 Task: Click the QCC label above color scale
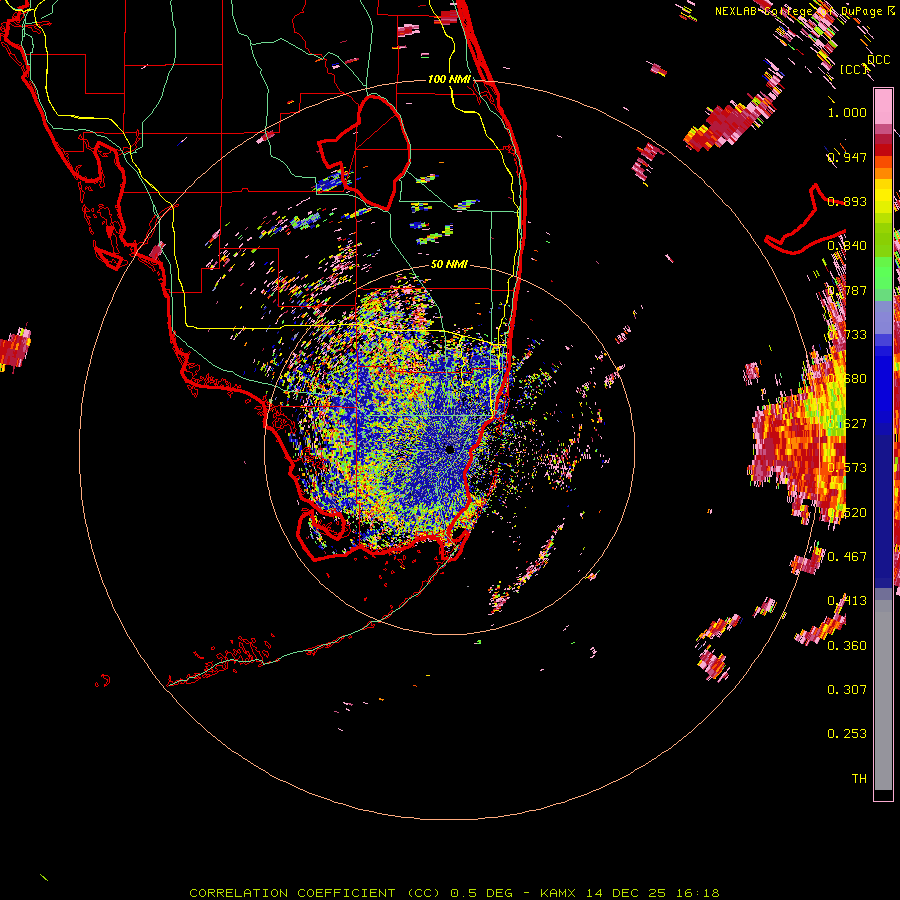pyautogui.click(x=878, y=59)
